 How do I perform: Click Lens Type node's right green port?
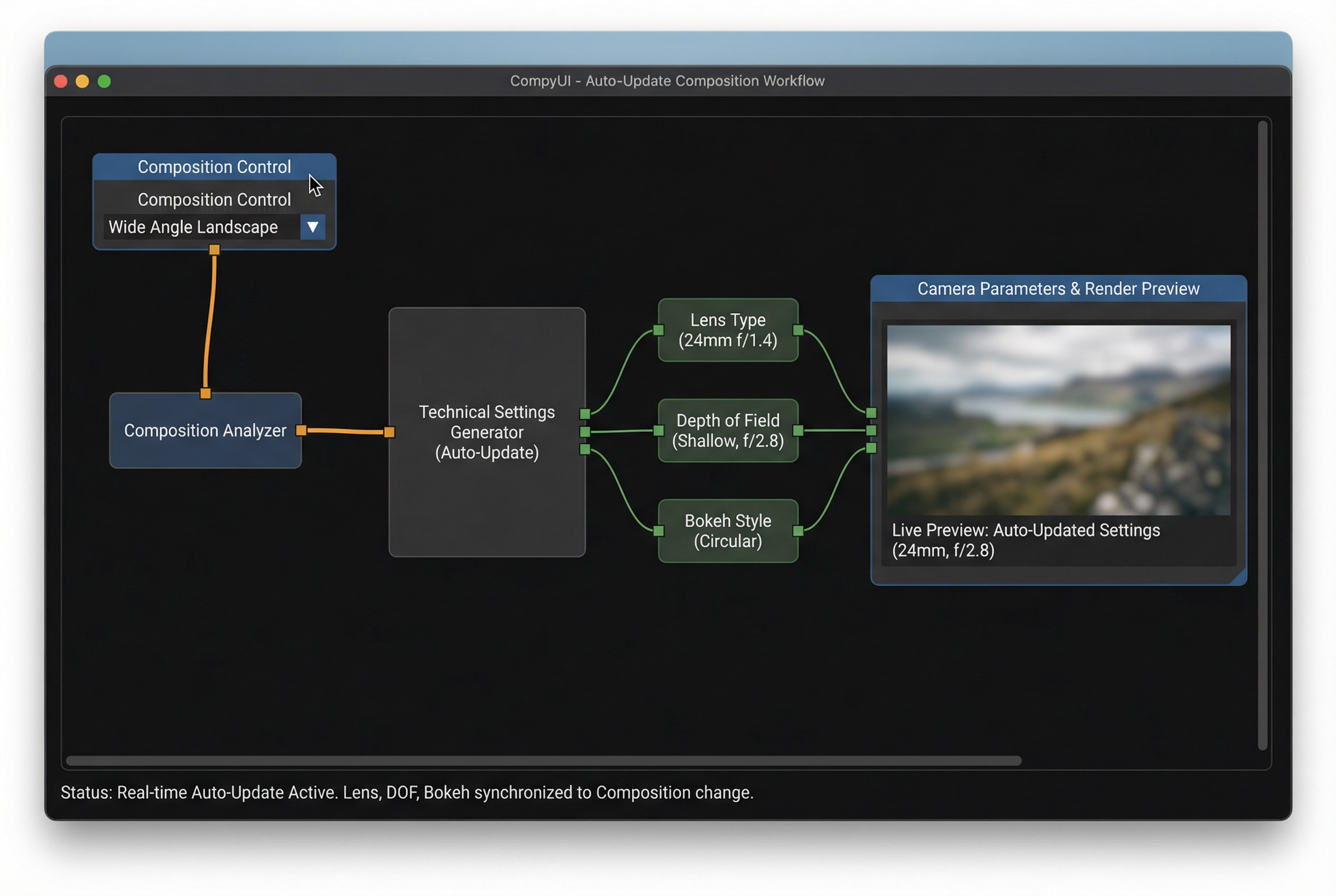pos(798,330)
